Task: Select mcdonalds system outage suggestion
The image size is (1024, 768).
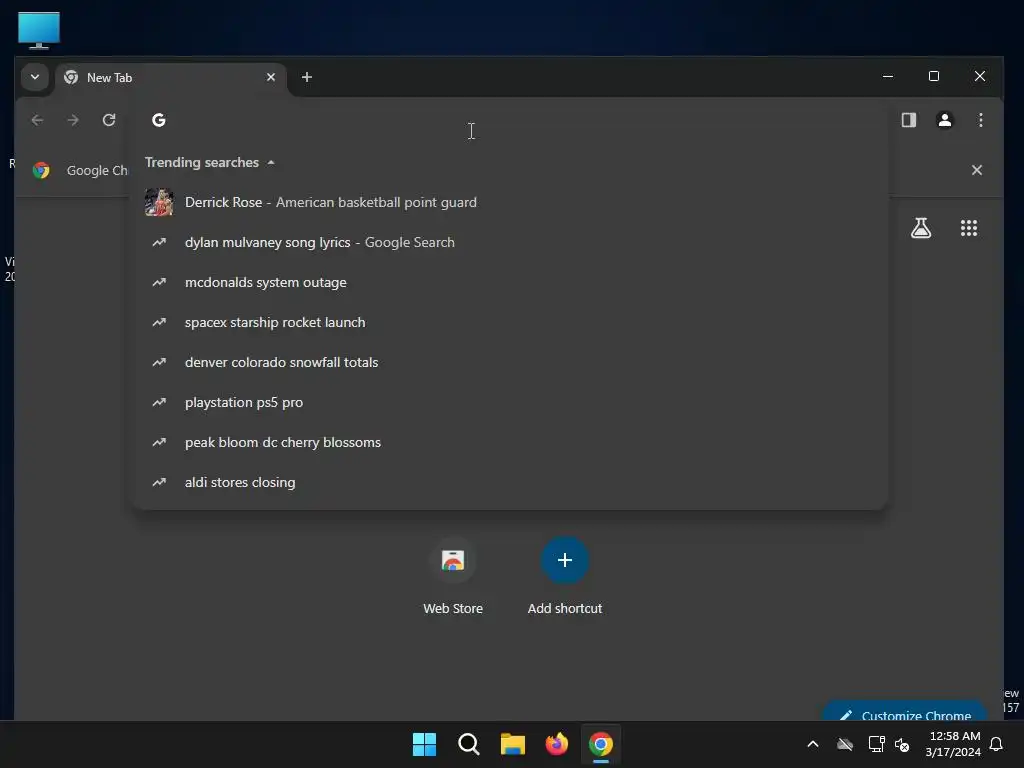Action: [x=510, y=282]
